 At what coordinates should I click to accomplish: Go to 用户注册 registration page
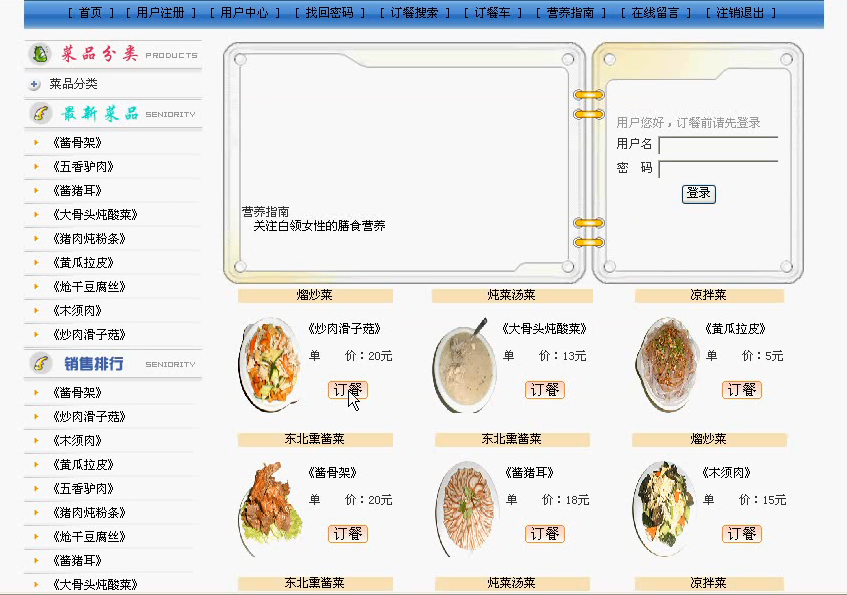coord(160,13)
